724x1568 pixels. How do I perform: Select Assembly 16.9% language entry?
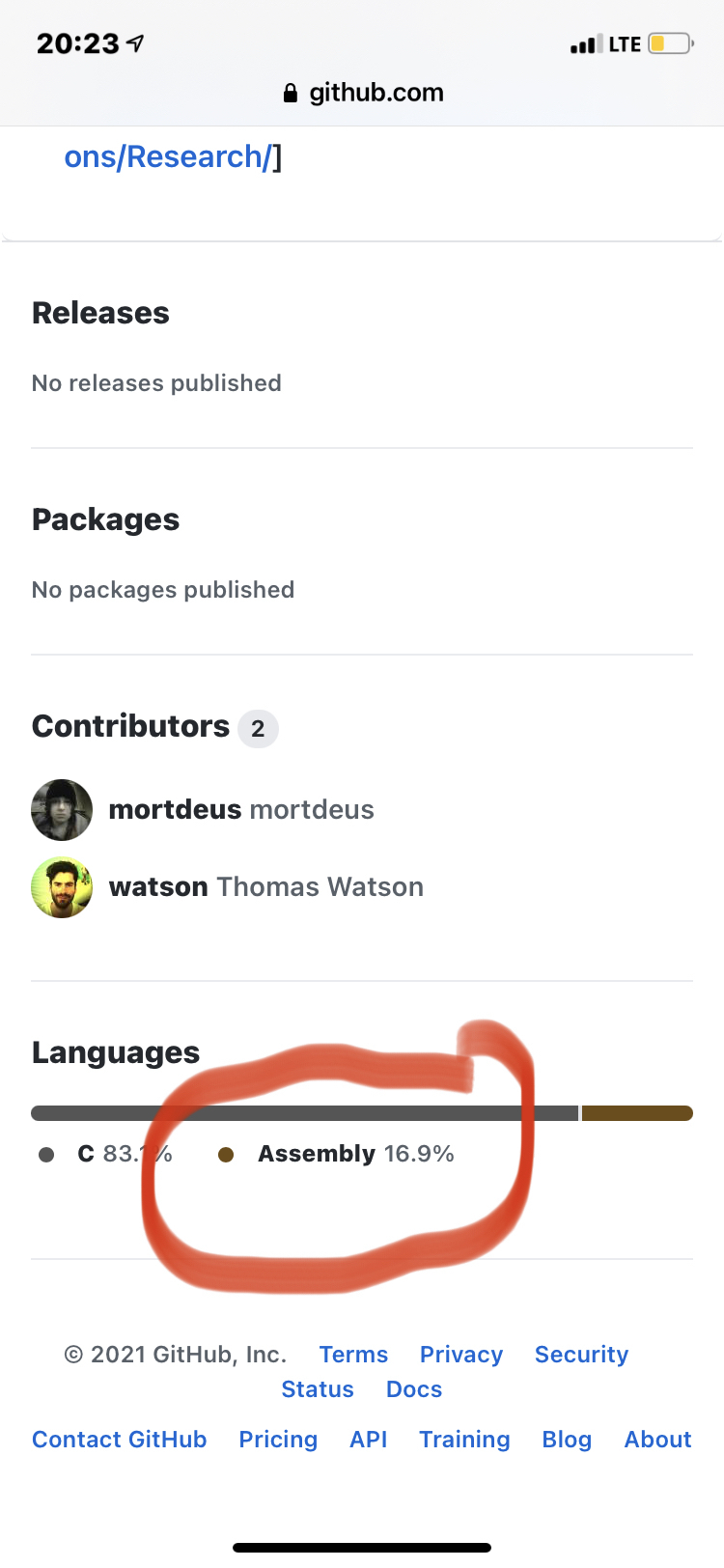click(x=355, y=1154)
